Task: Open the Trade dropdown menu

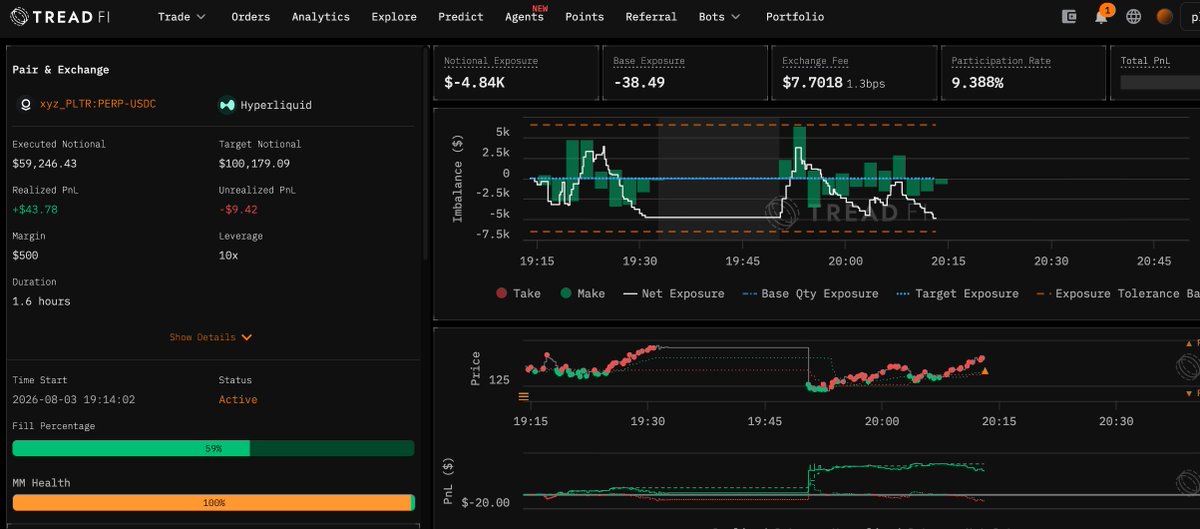Action: point(182,17)
